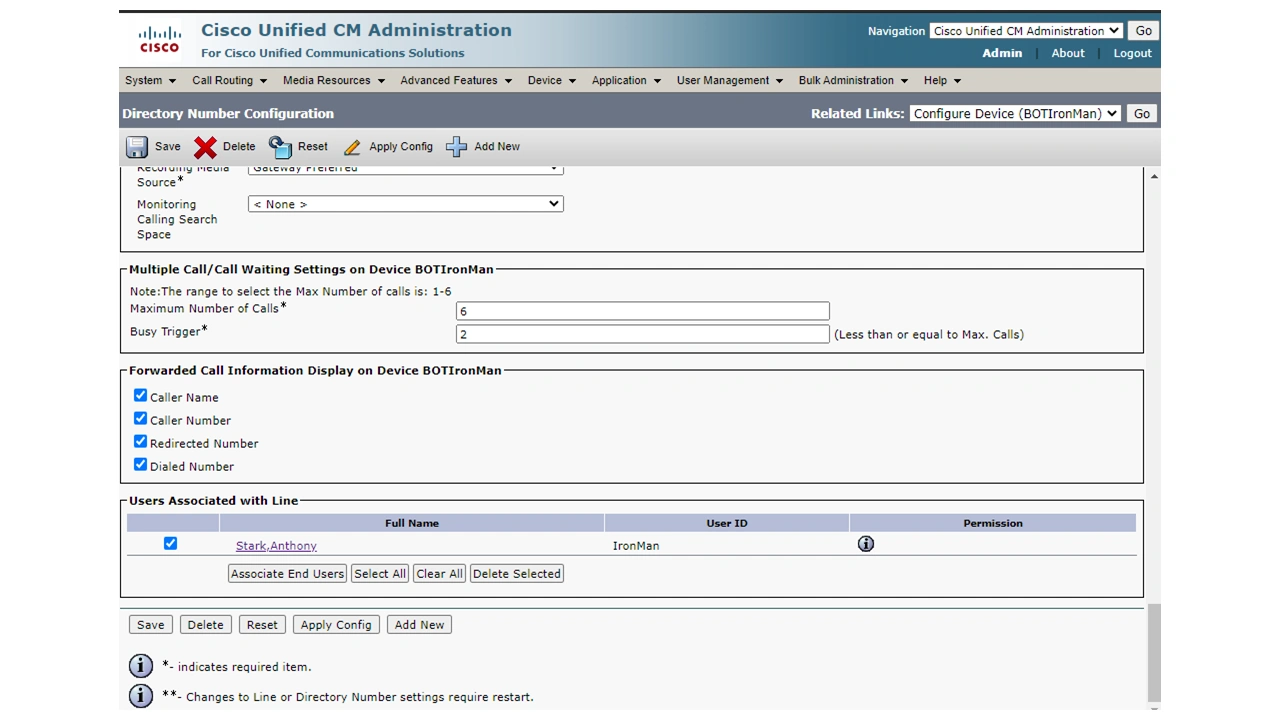The width and height of the screenshot is (1280, 720).
Task: Click the bottom Reset button
Action: tap(262, 625)
